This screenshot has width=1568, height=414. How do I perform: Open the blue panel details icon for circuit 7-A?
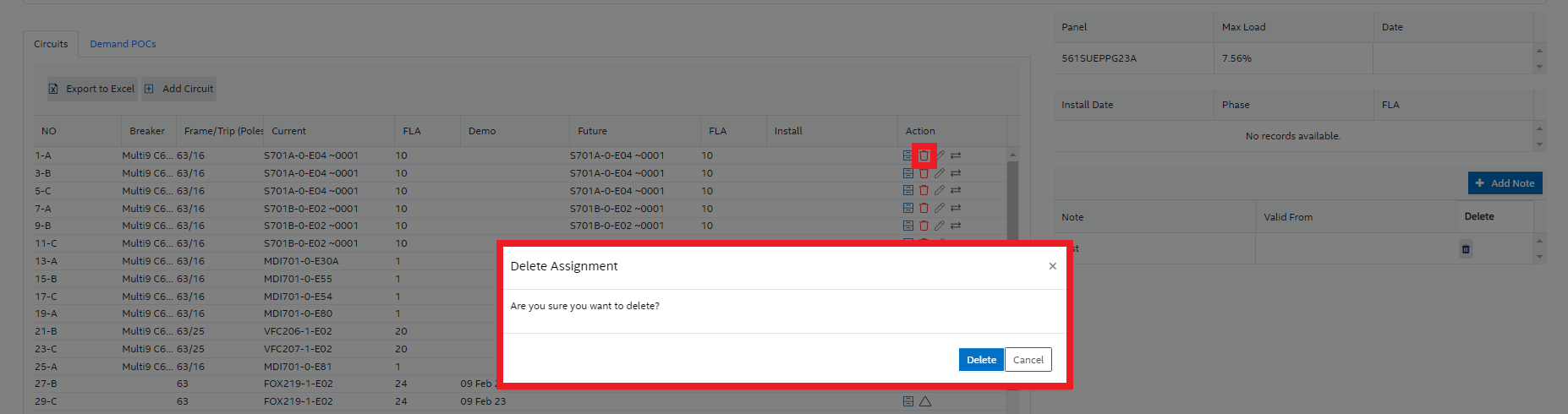(907, 208)
